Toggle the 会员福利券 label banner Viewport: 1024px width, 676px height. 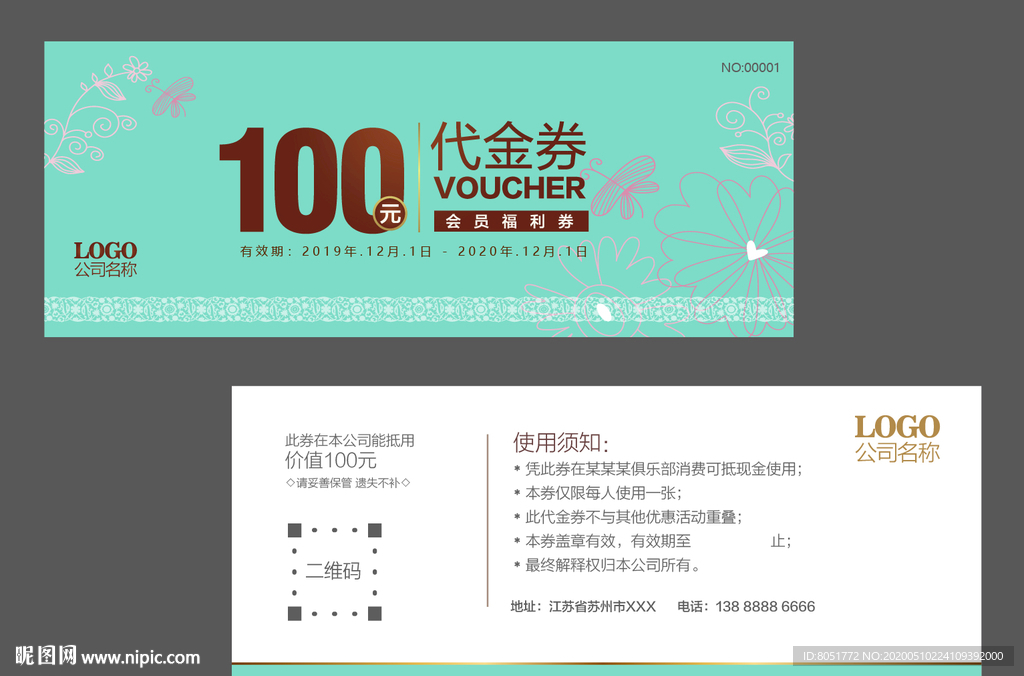510,222
